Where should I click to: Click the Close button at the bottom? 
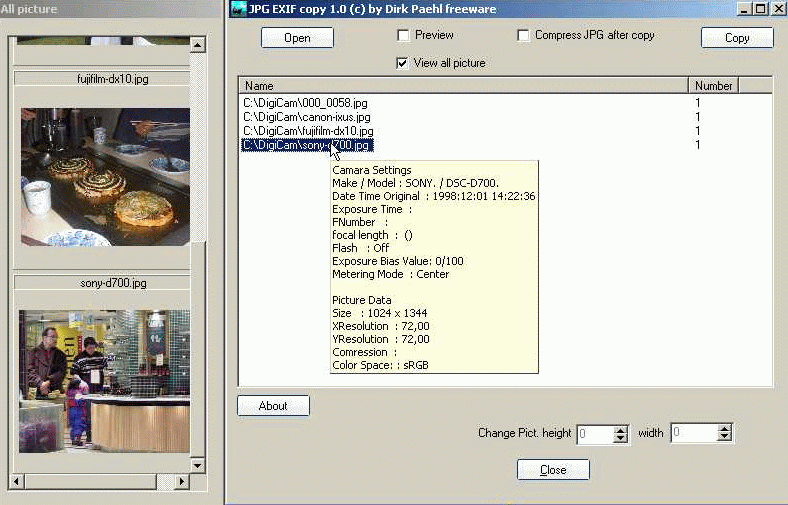(553, 470)
